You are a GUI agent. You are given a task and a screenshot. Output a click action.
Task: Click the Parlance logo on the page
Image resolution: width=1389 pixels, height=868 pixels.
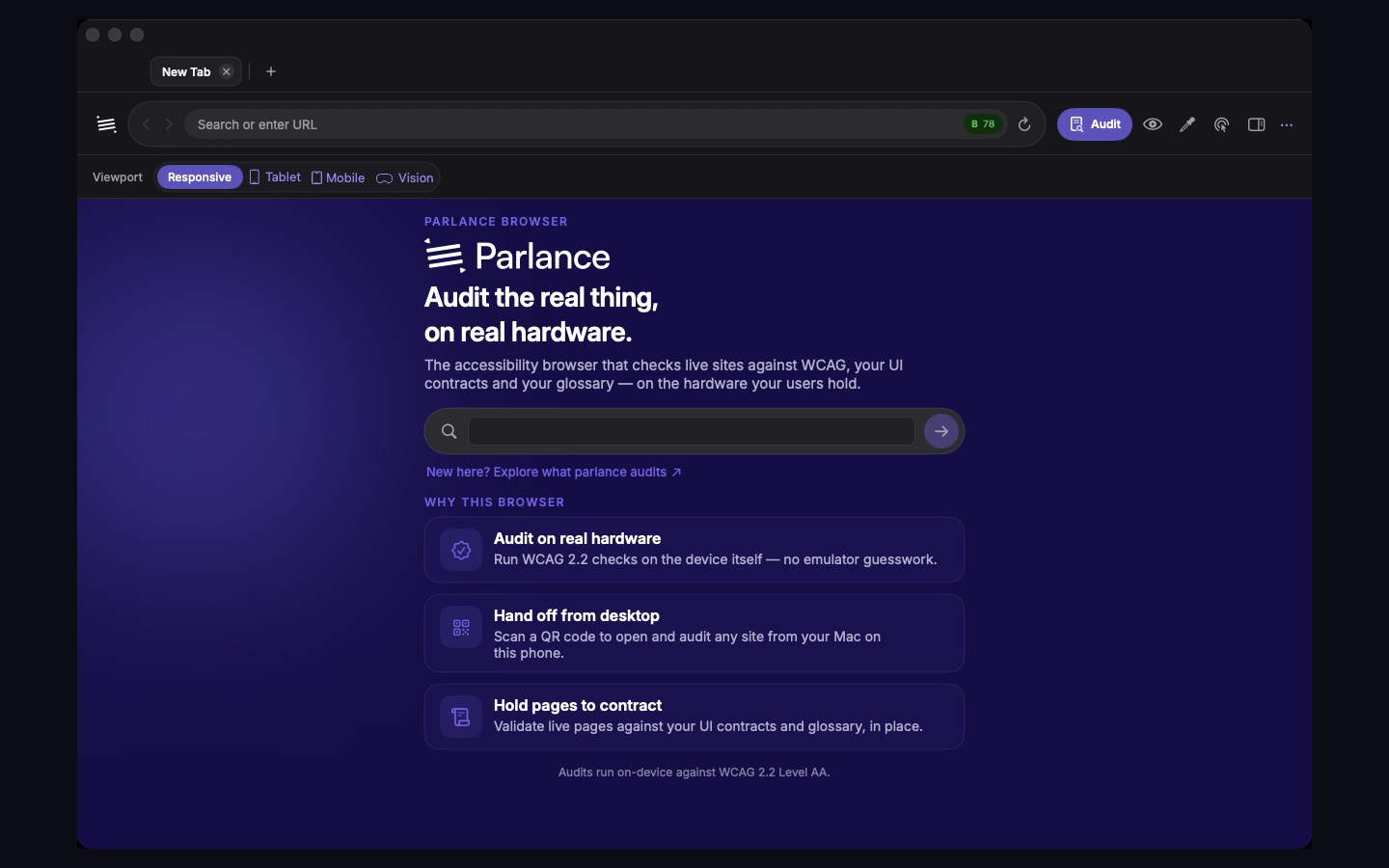[x=518, y=256]
